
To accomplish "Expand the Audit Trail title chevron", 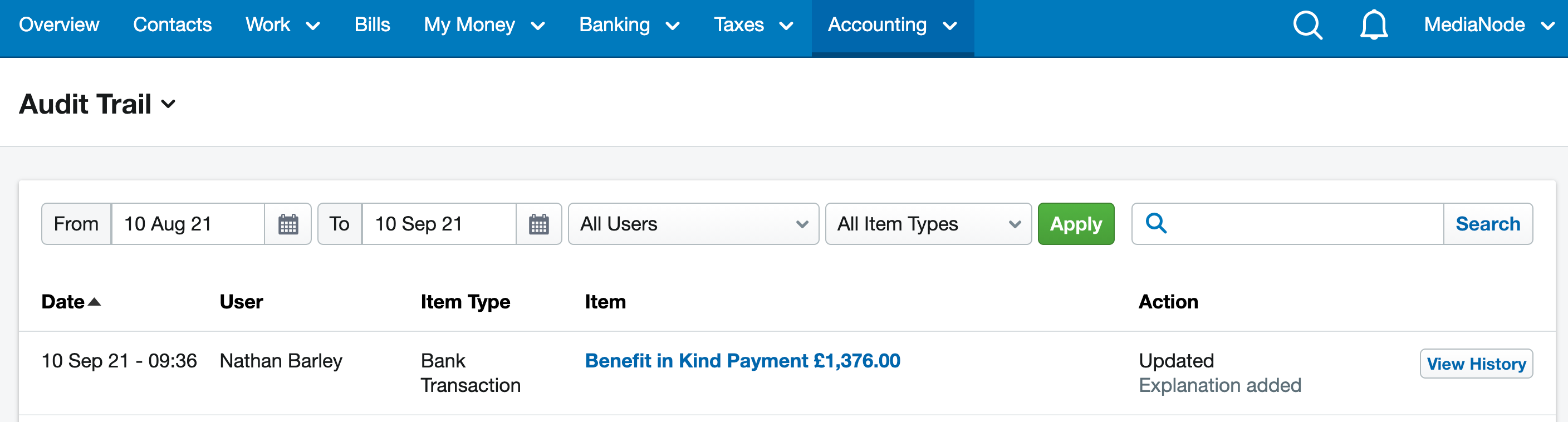I will tap(168, 104).
